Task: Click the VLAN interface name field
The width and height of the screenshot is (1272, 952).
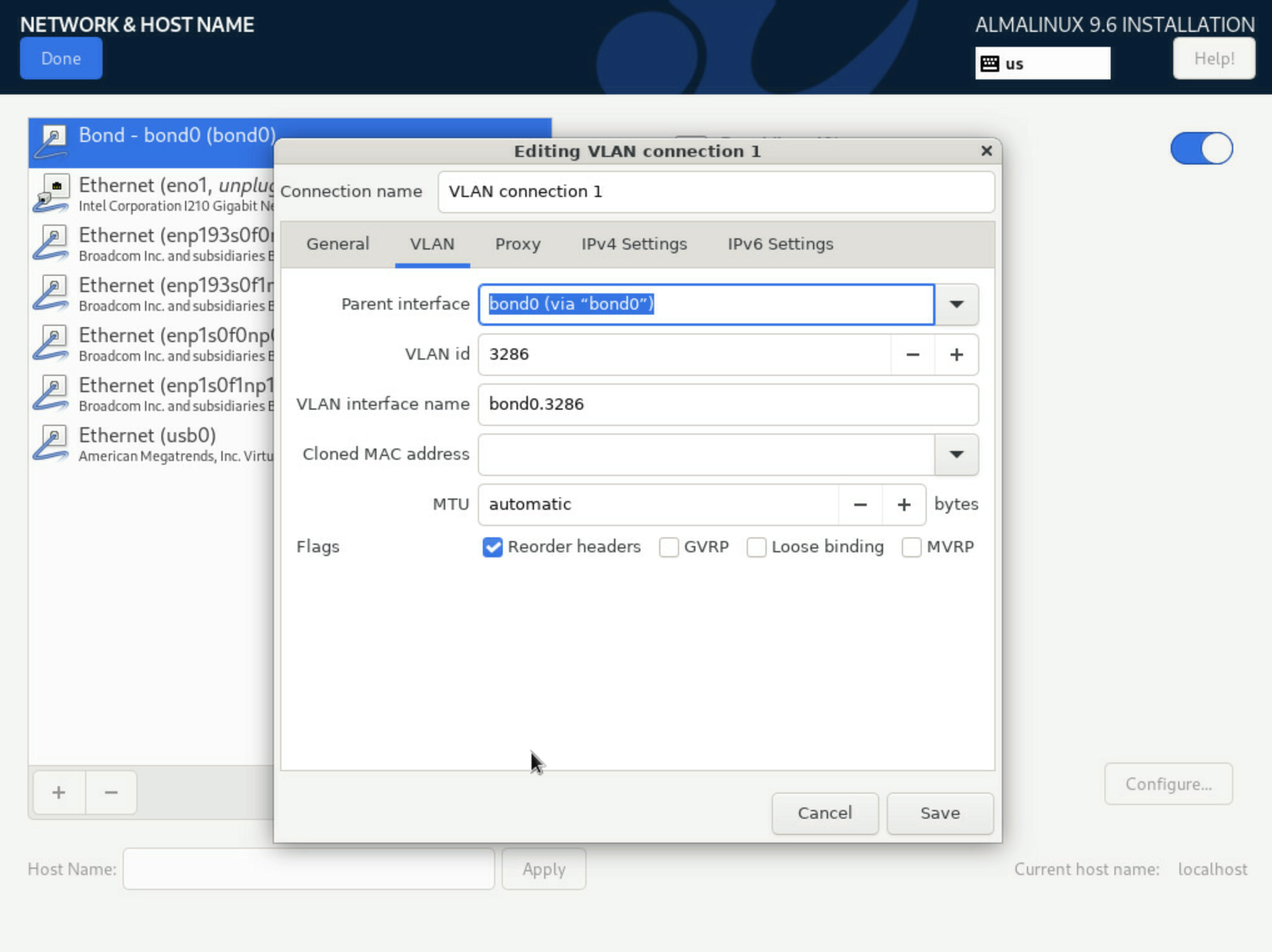Action: 728,405
